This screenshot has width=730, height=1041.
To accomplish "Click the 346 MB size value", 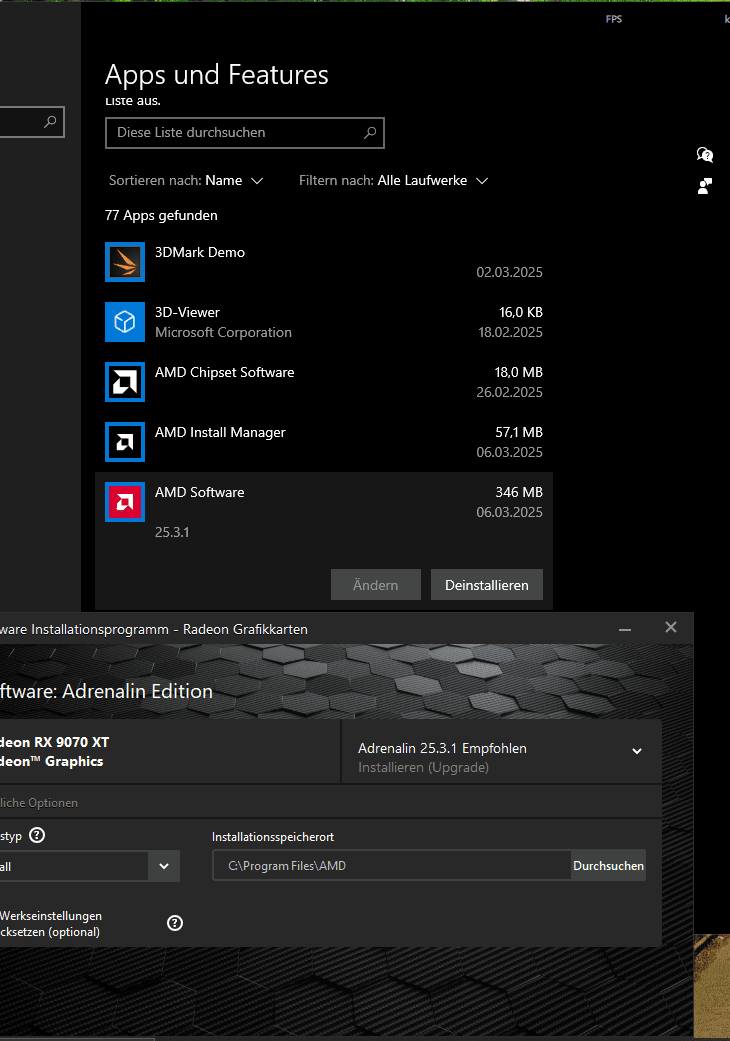I will click(x=519, y=493).
